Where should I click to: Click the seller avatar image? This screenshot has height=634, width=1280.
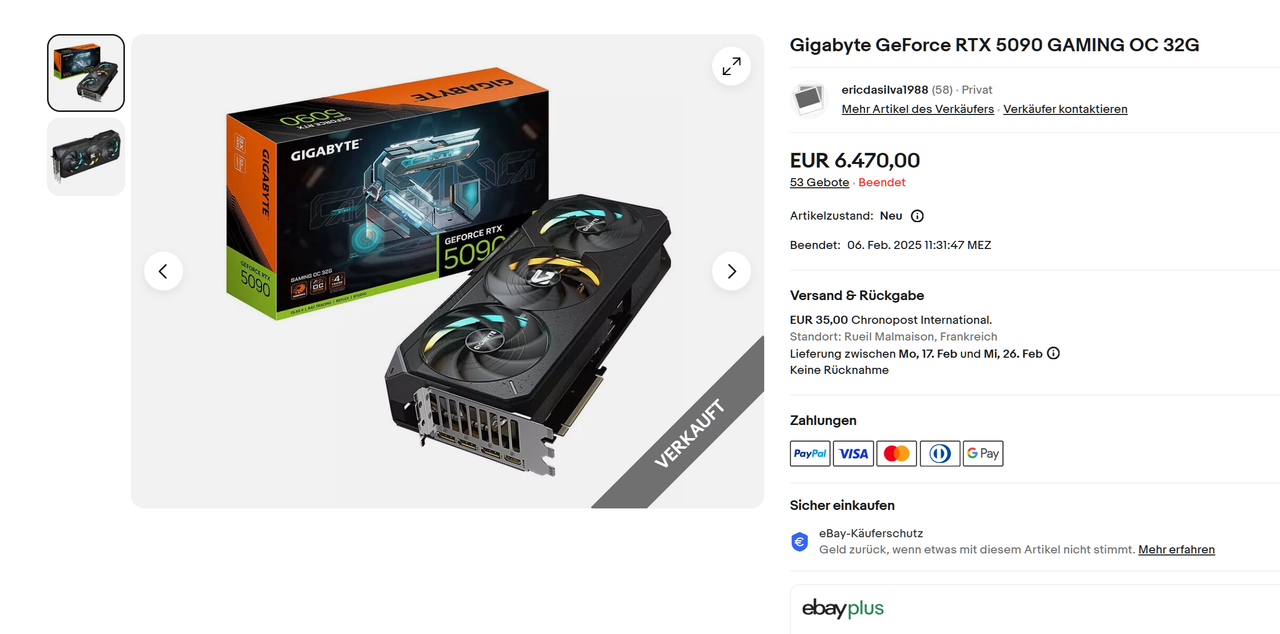[x=809, y=99]
